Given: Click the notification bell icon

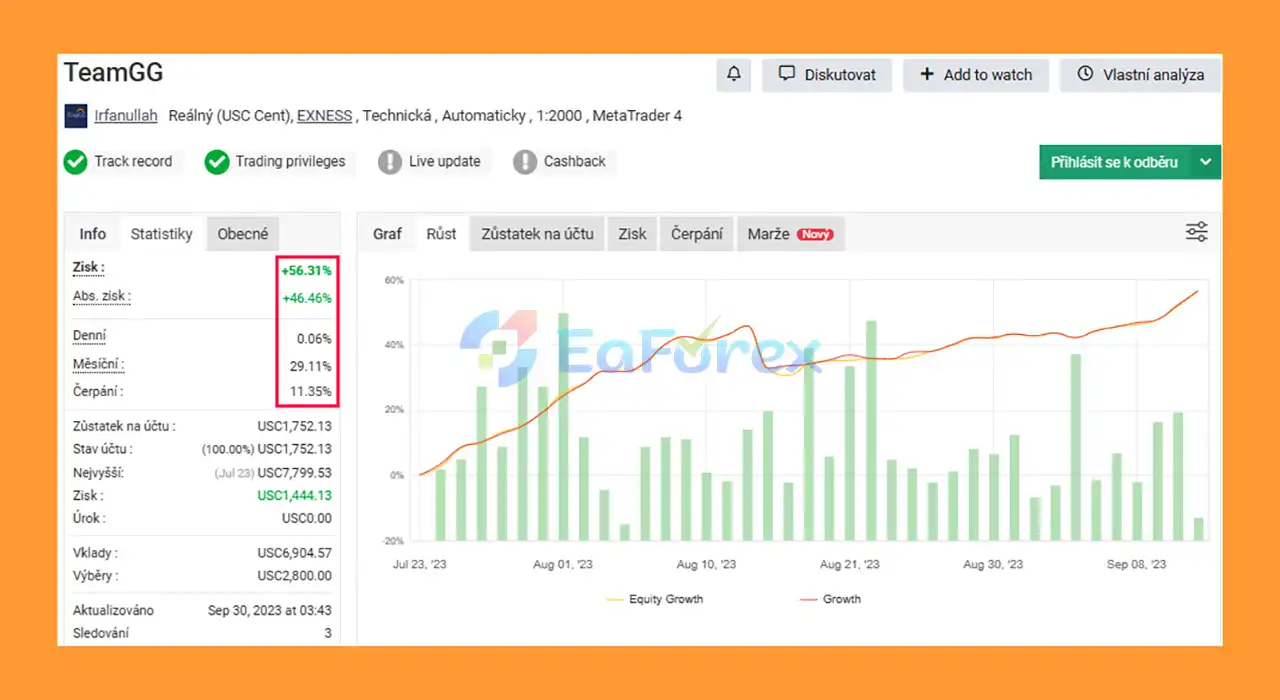Looking at the screenshot, I should click(x=734, y=75).
